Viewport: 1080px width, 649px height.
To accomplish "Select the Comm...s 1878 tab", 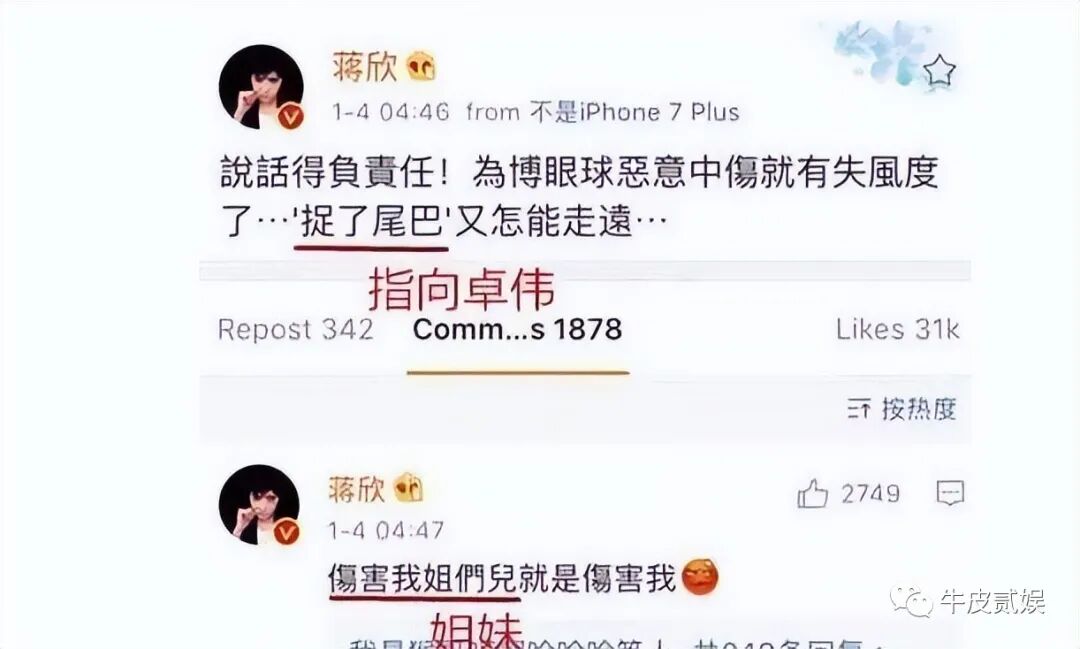I will pos(517,329).
